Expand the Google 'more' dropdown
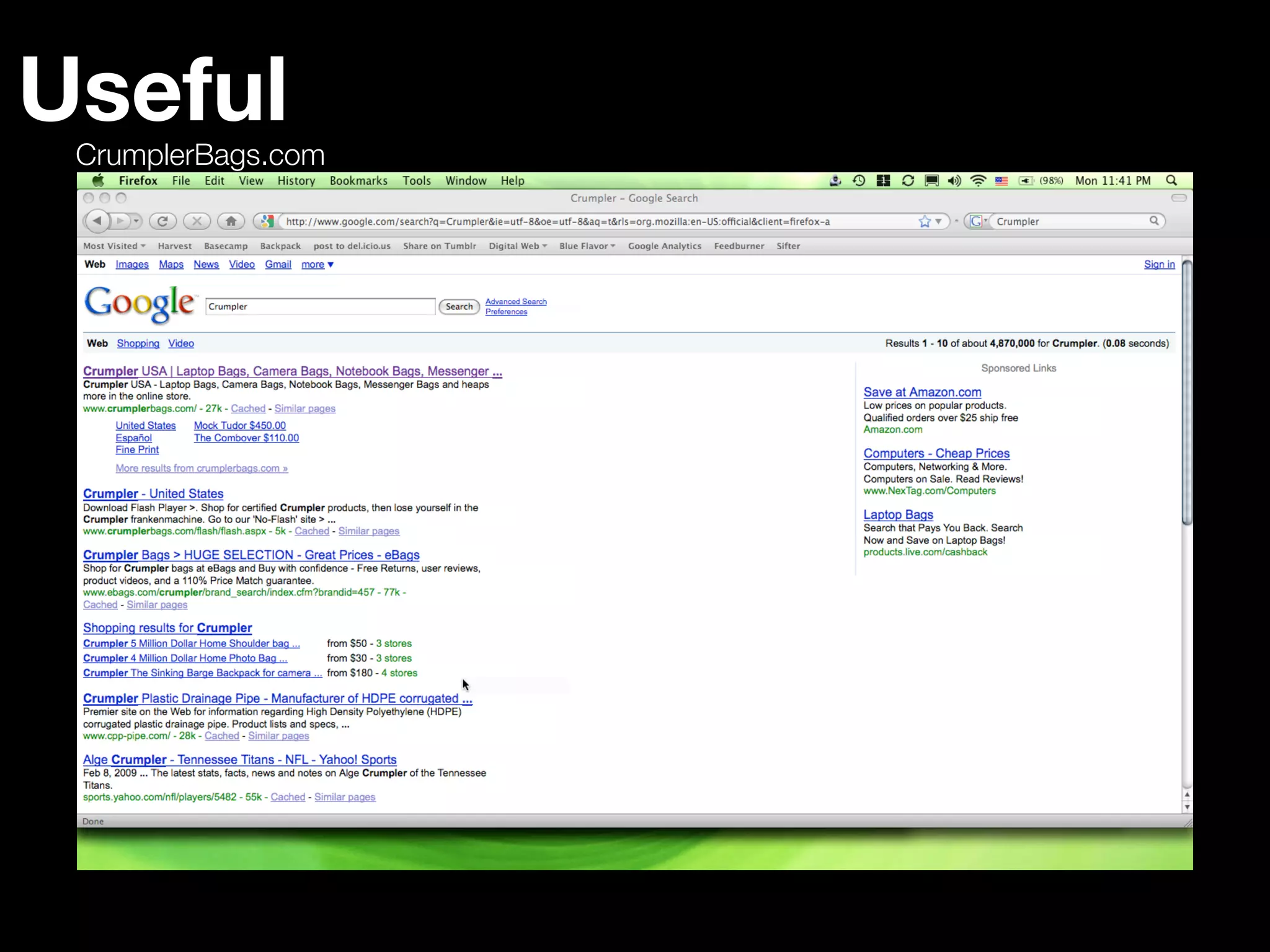This screenshot has height=952, width=1270. click(317, 265)
